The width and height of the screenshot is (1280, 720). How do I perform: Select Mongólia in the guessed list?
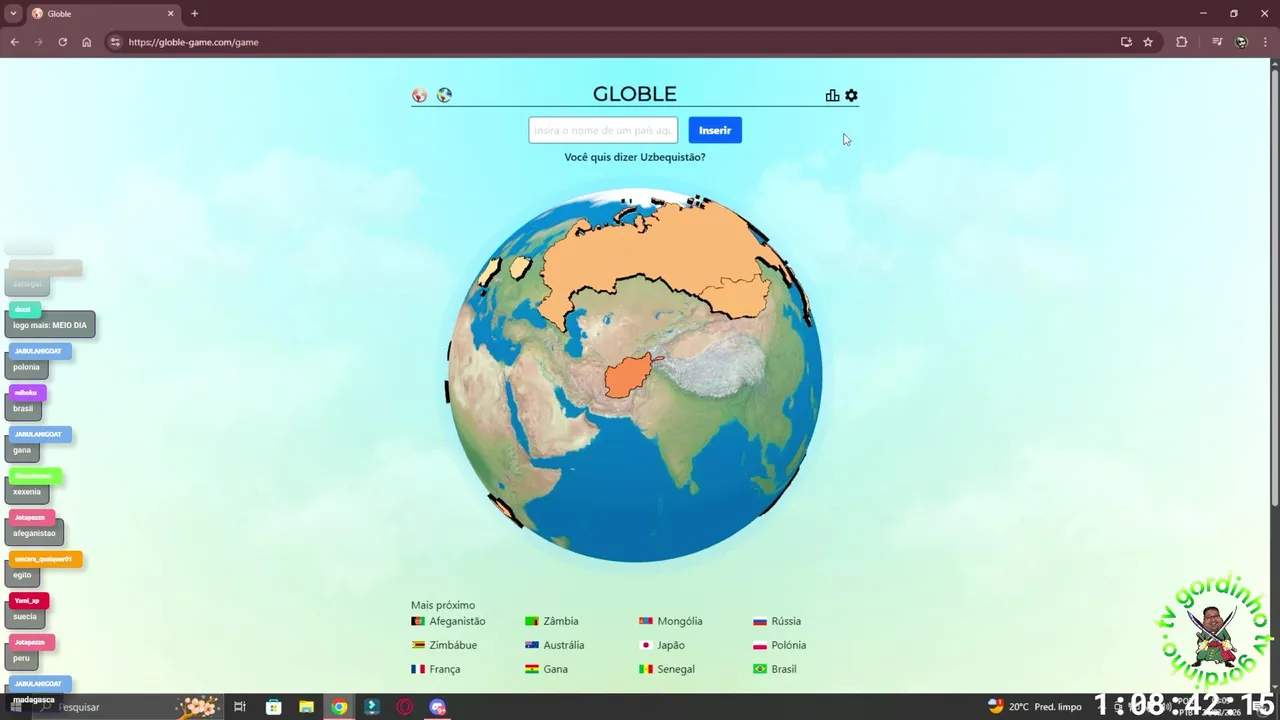(x=671, y=621)
